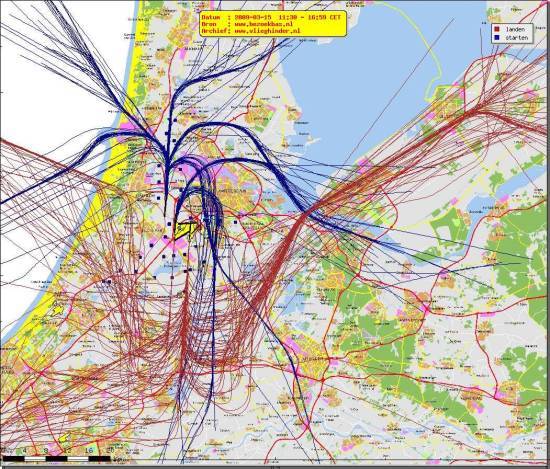Image resolution: width=550 pixels, height=469 pixels.
Task: Click the Bron label in info box
Action: tap(209, 24)
